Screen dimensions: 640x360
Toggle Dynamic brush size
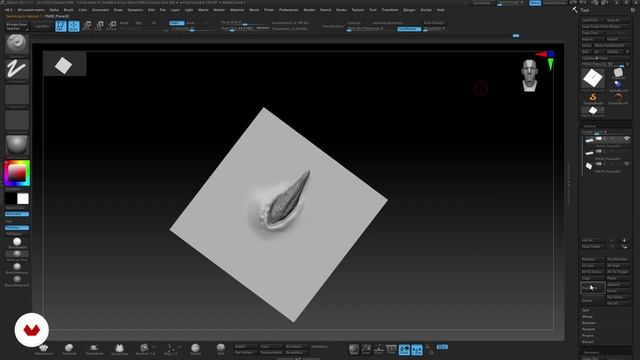click(263, 28)
